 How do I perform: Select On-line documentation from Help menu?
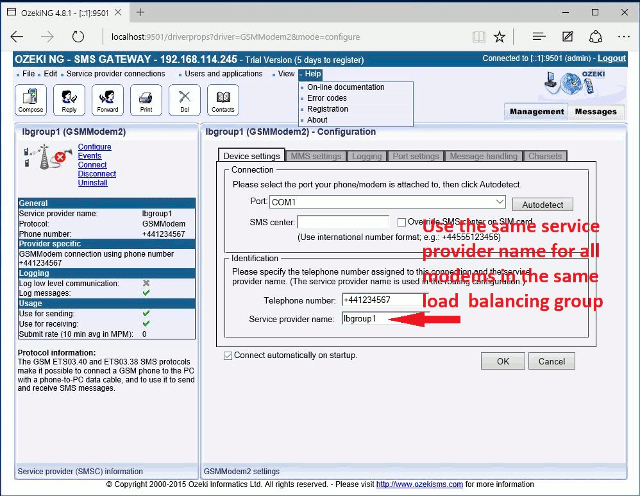pyautogui.click(x=346, y=87)
